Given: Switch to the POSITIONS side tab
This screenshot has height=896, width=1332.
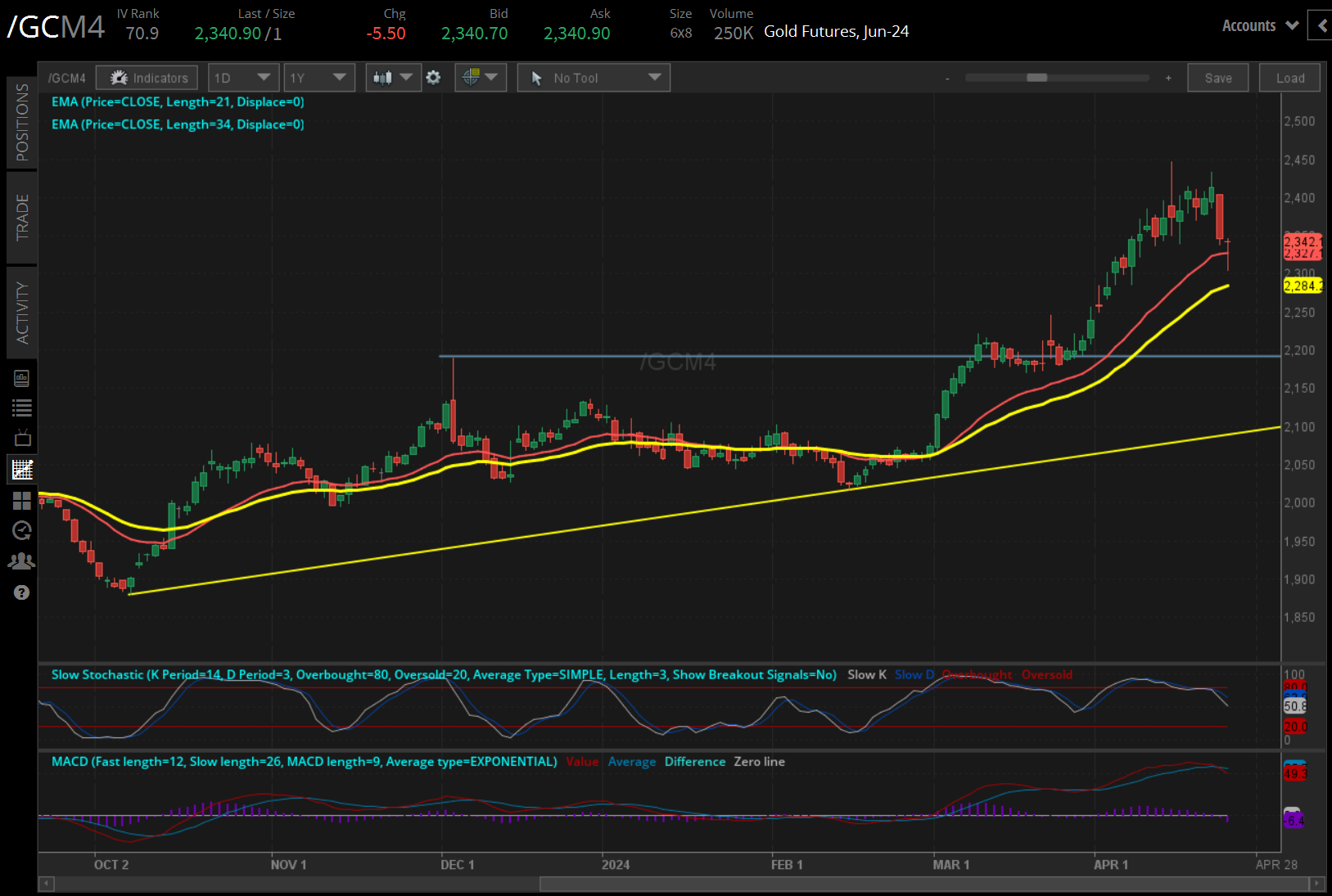Looking at the screenshot, I should [x=22, y=123].
